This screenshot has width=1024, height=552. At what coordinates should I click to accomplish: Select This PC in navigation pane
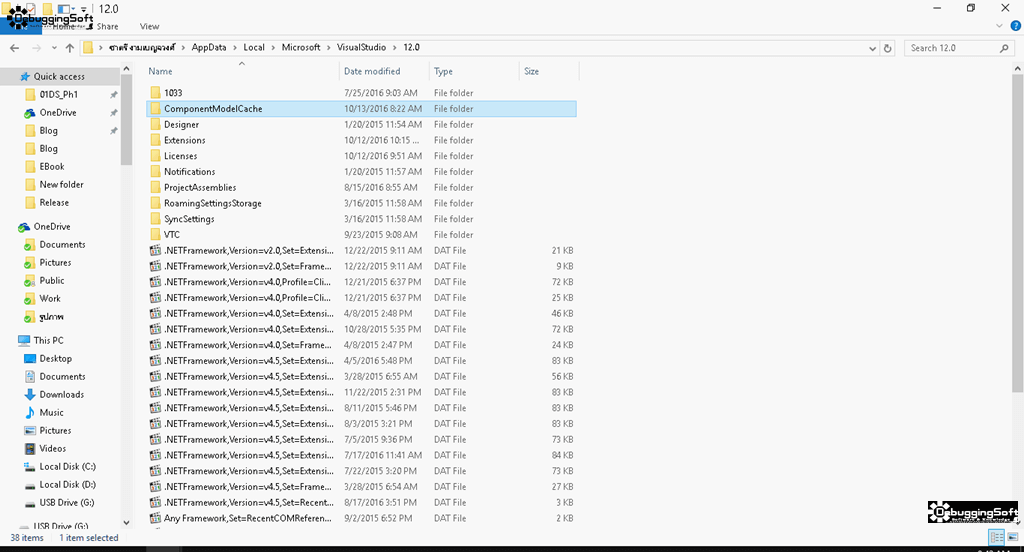(48, 340)
